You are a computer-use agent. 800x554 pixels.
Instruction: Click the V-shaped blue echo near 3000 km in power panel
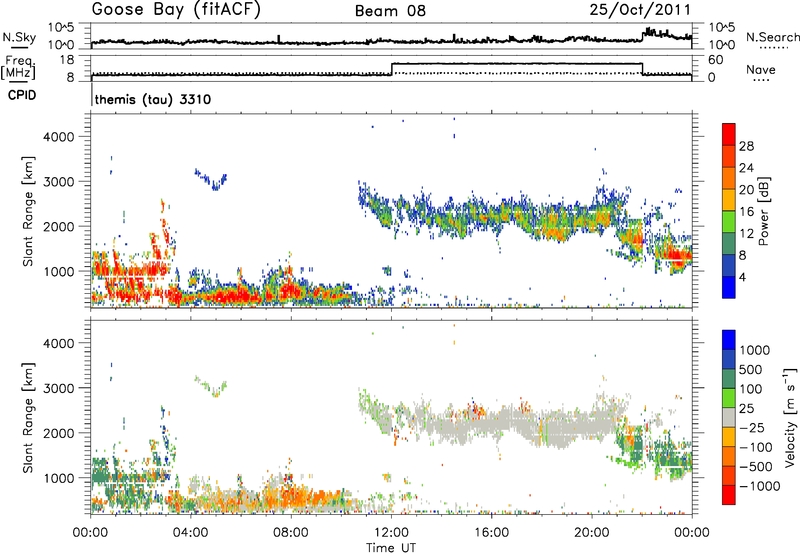click(x=211, y=179)
